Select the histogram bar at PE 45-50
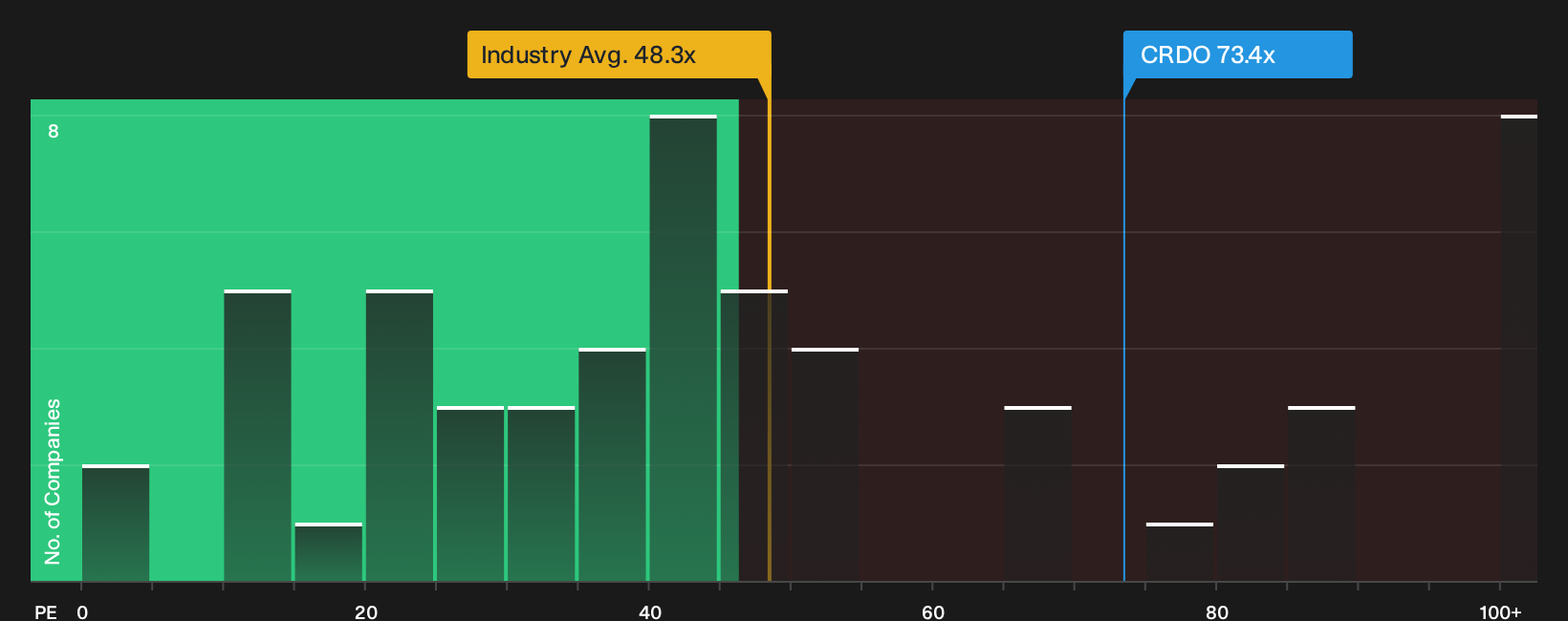Image resolution: width=1568 pixels, height=621 pixels. pyautogui.click(x=754, y=436)
